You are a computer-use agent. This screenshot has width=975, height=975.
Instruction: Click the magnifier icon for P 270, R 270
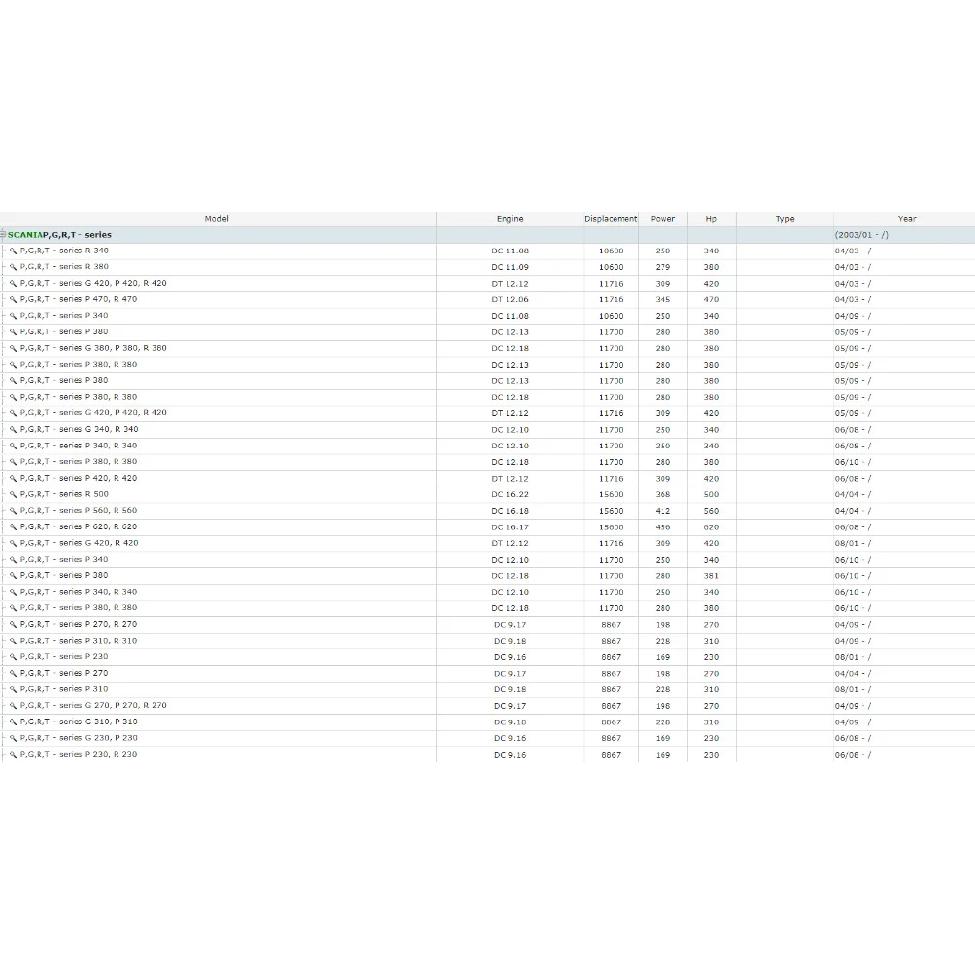click(13, 624)
